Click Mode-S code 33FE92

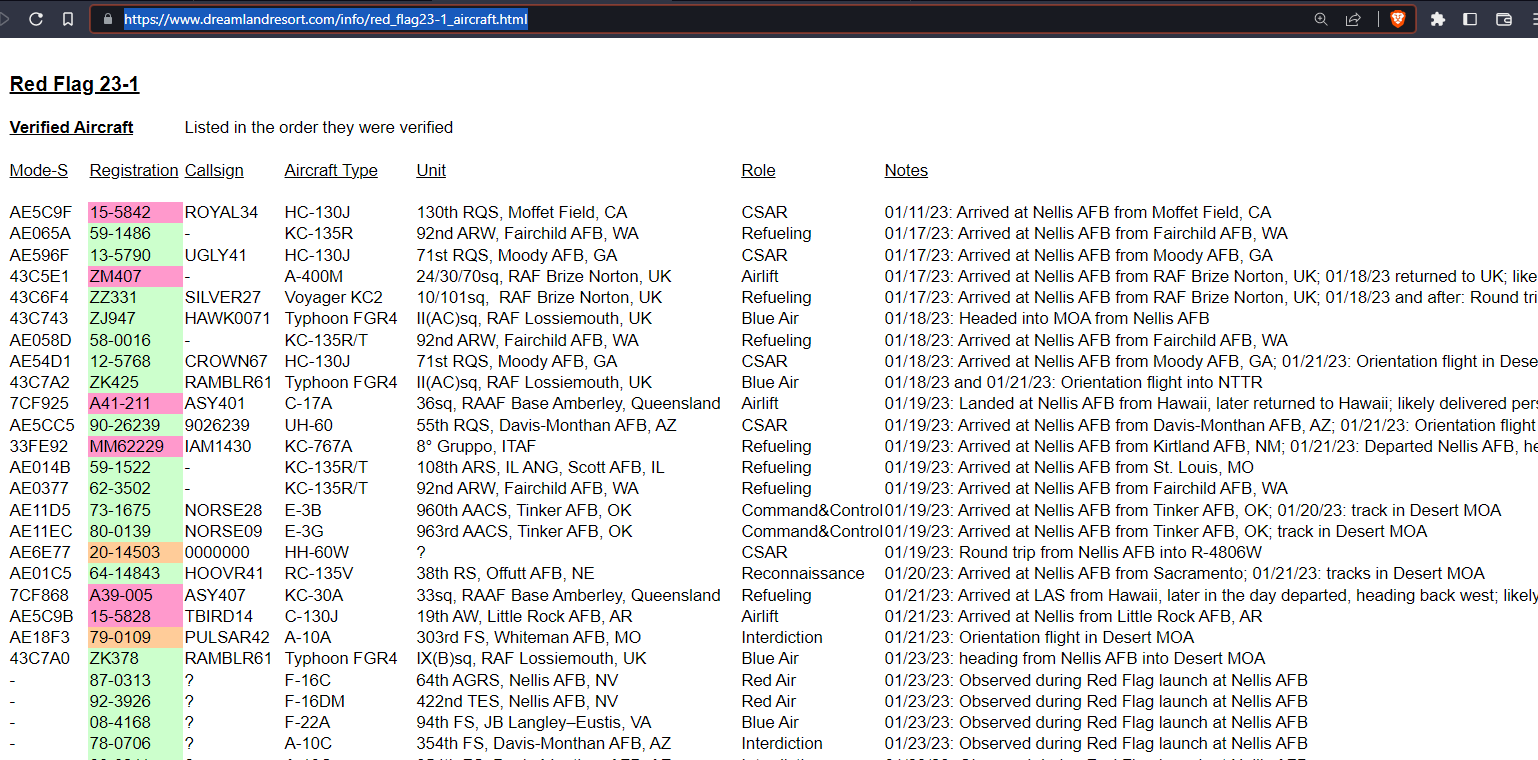39,446
